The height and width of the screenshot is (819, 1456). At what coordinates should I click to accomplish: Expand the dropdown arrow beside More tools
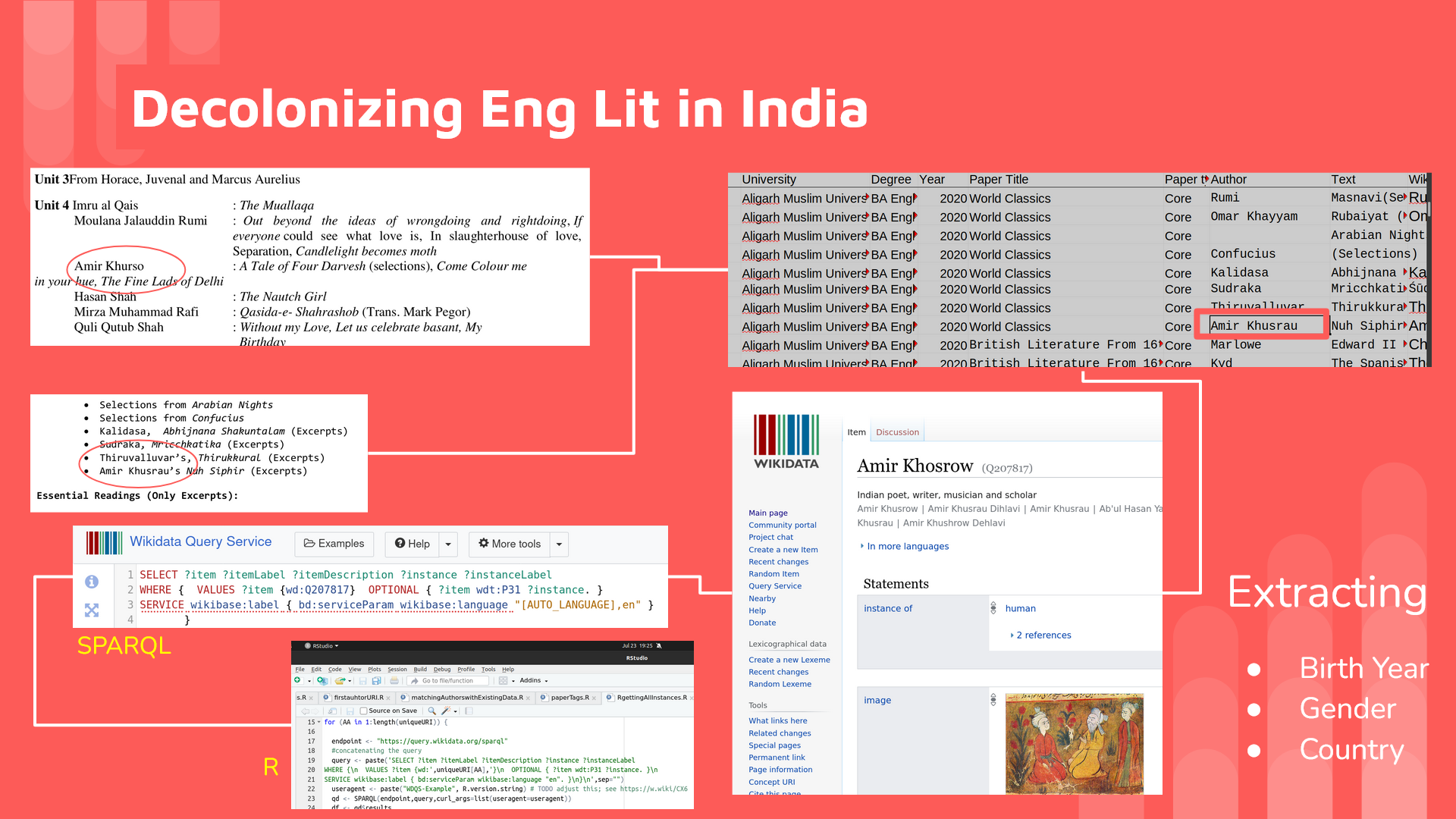[x=559, y=544]
